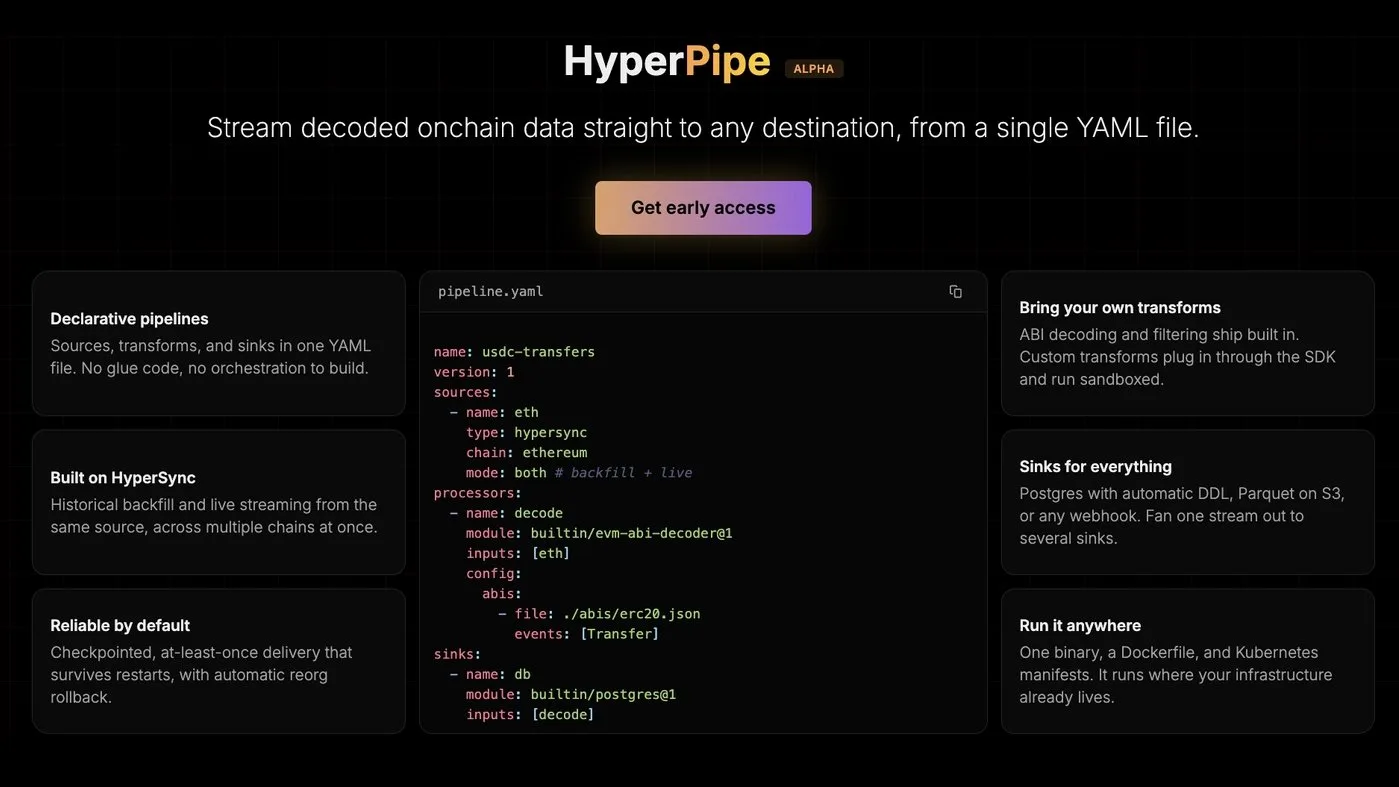Click the 'name: decode' code line
This screenshot has height=787, width=1399.
click(506, 513)
